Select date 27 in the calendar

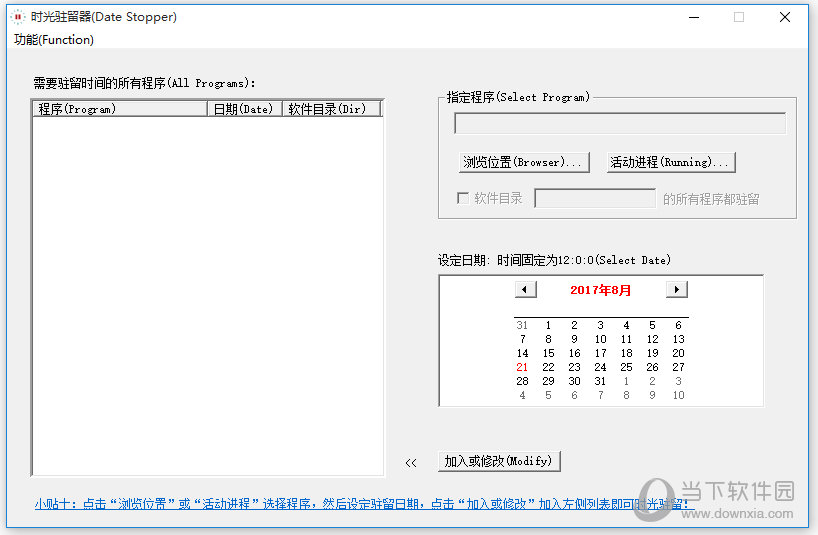678,367
